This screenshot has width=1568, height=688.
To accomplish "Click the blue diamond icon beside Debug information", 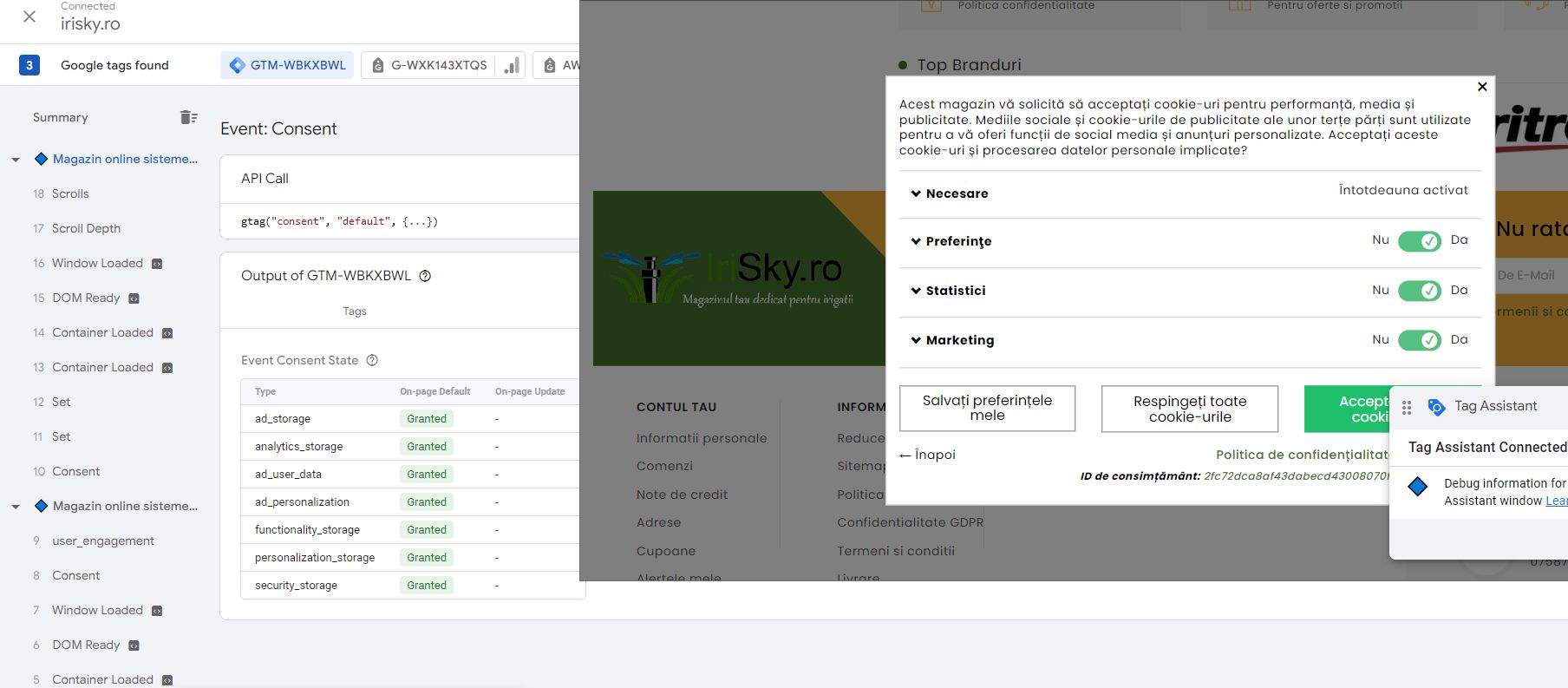I will [x=1418, y=487].
